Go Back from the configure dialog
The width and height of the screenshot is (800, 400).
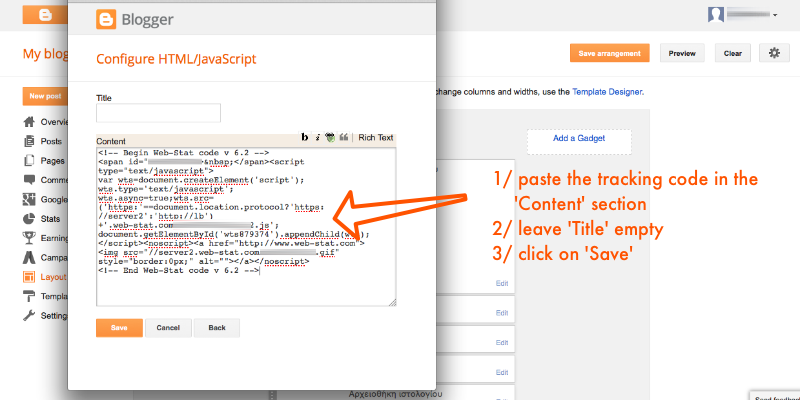pyautogui.click(x=217, y=328)
